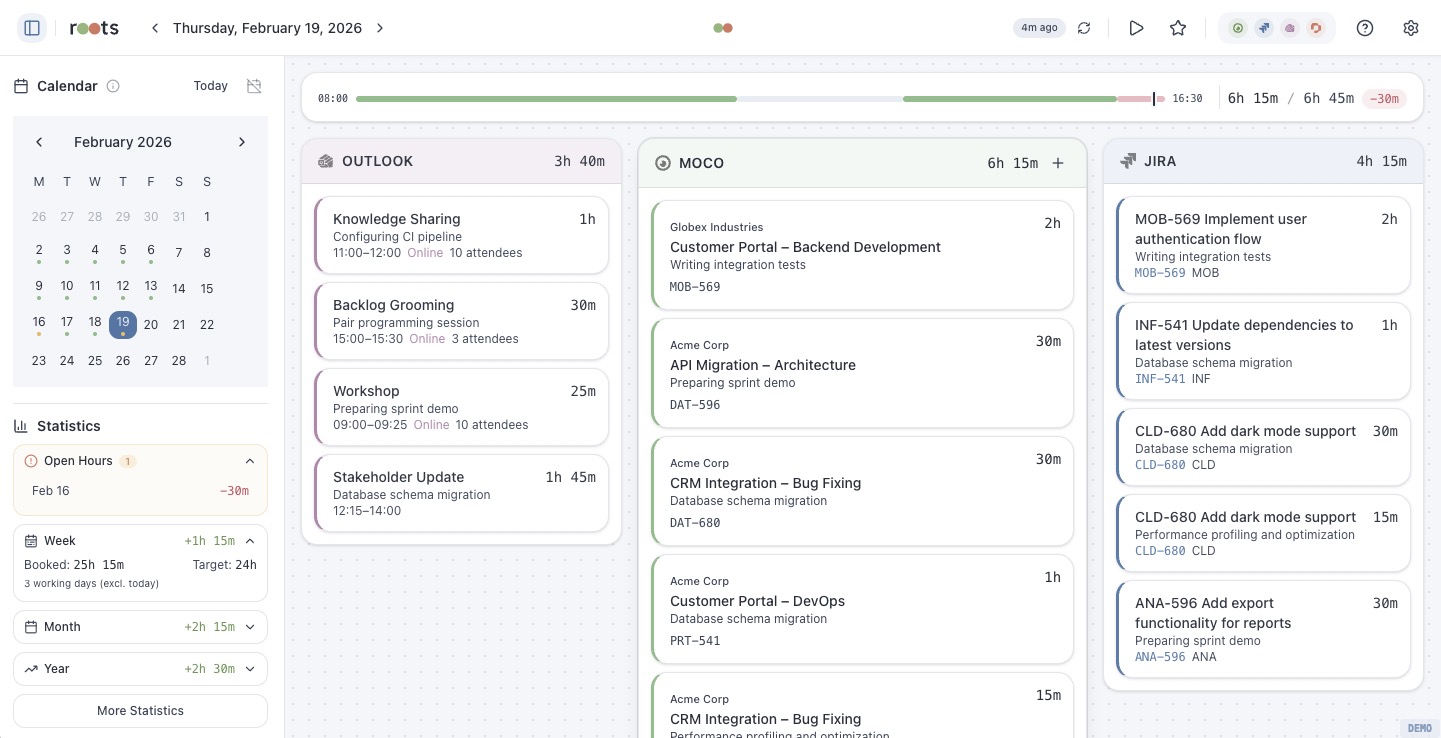Toggle the crossed-out calendar icon beside Today
The image size is (1441, 738).
pyautogui.click(x=254, y=86)
